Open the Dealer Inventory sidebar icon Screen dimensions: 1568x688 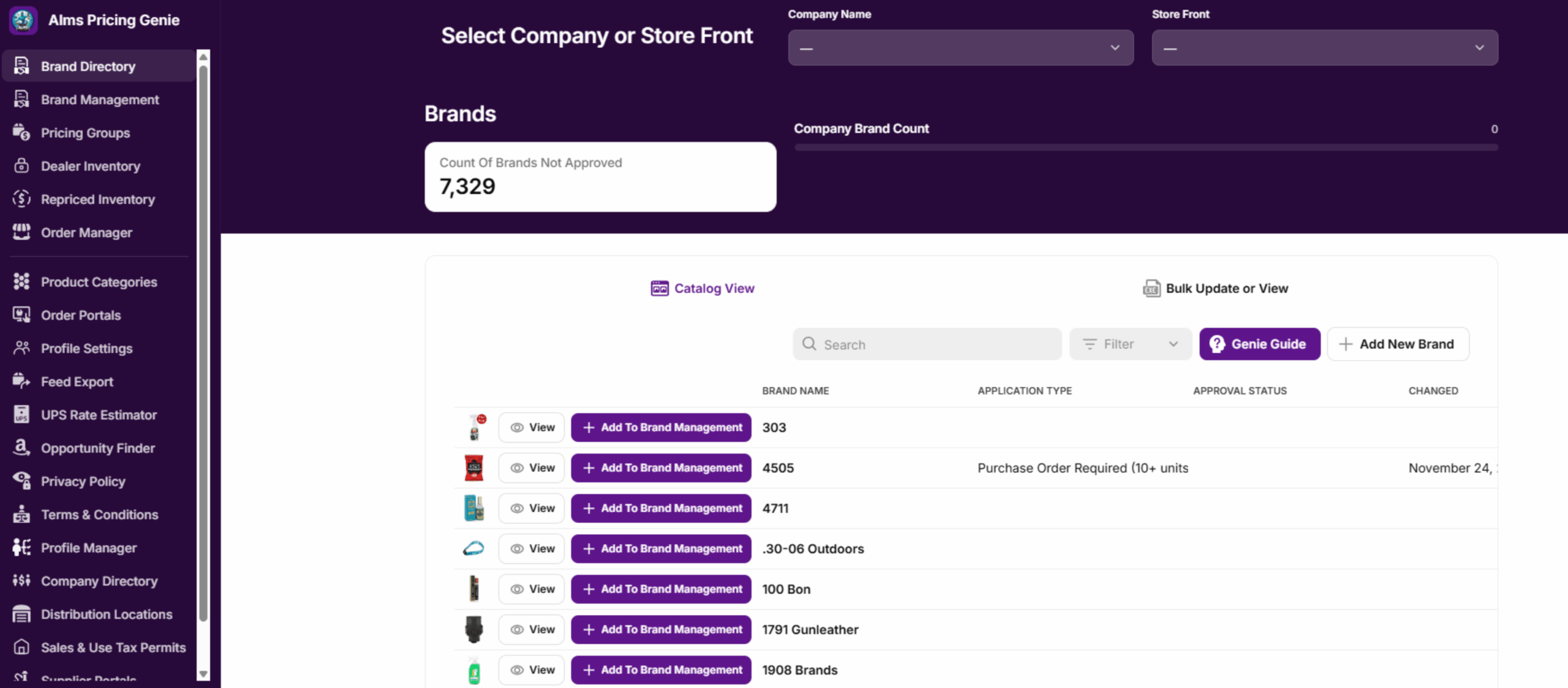click(x=21, y=165)
